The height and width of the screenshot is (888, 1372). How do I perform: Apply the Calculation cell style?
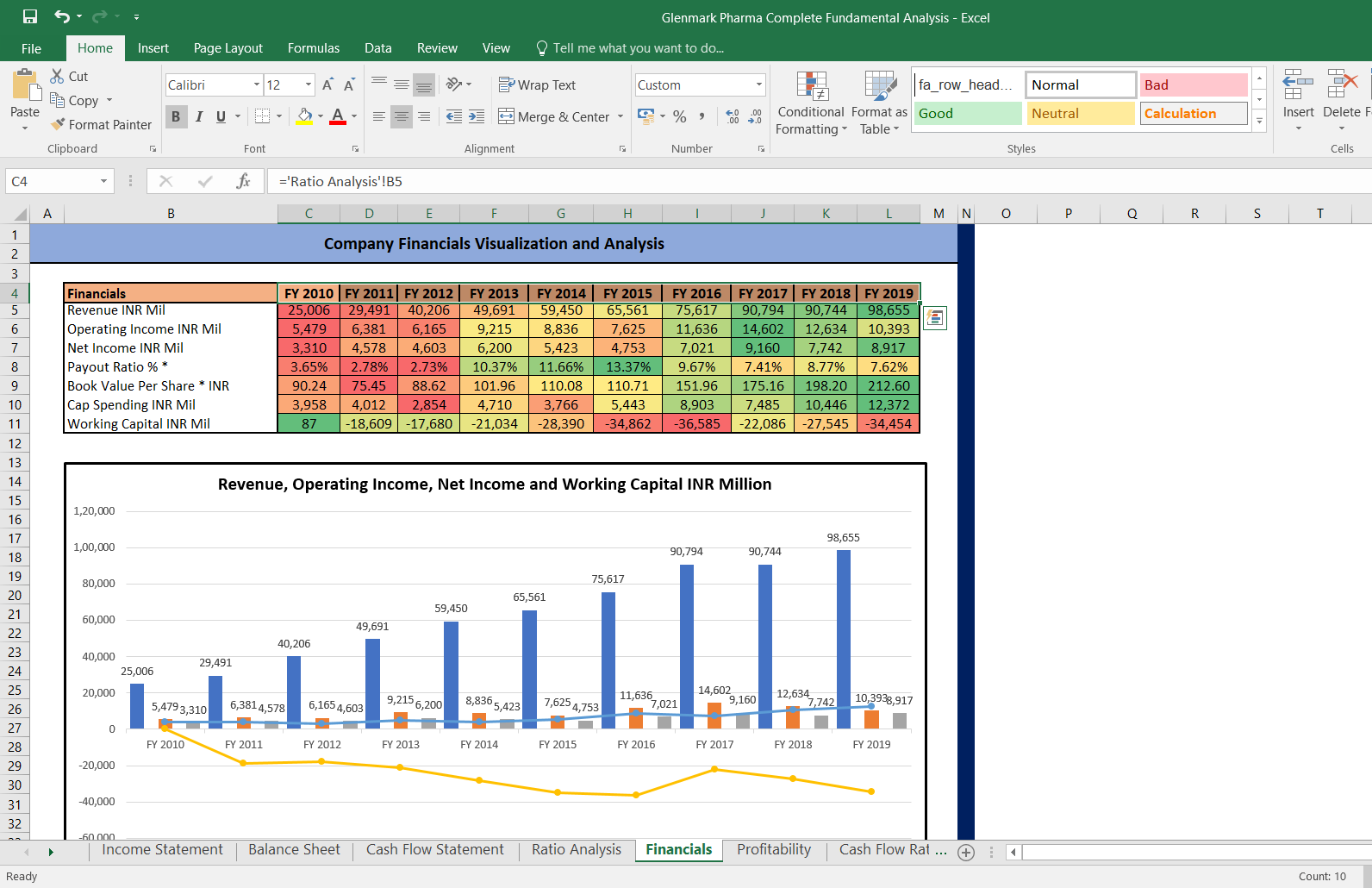(x=1194, y=113)
